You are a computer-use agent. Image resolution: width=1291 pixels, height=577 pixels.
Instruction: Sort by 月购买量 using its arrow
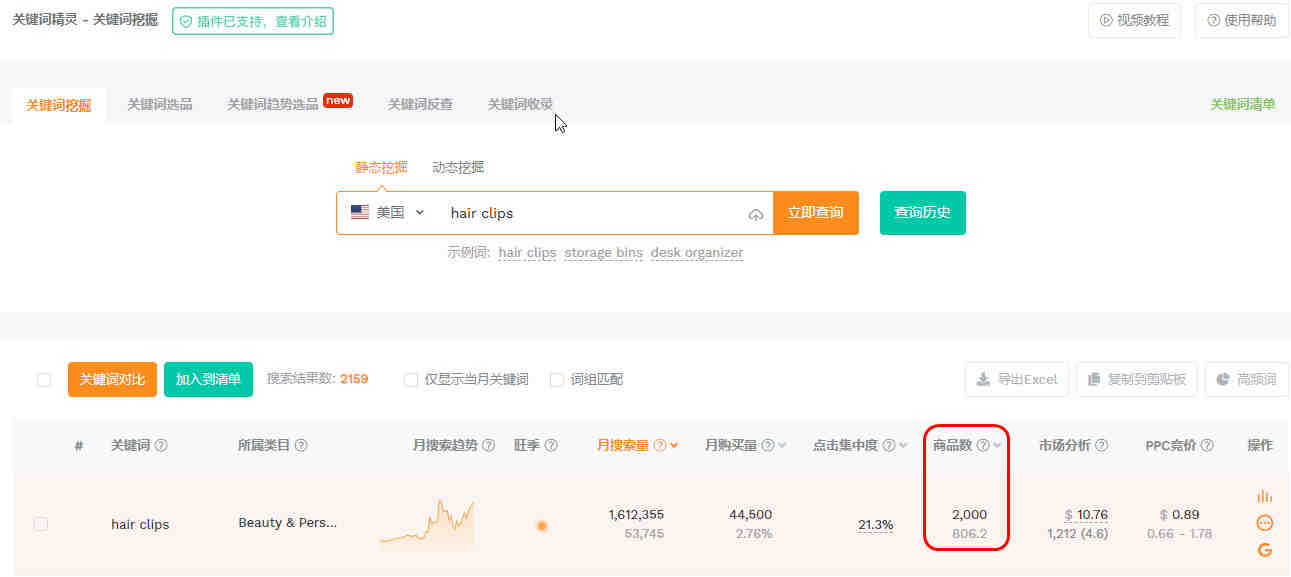(782, 446)
